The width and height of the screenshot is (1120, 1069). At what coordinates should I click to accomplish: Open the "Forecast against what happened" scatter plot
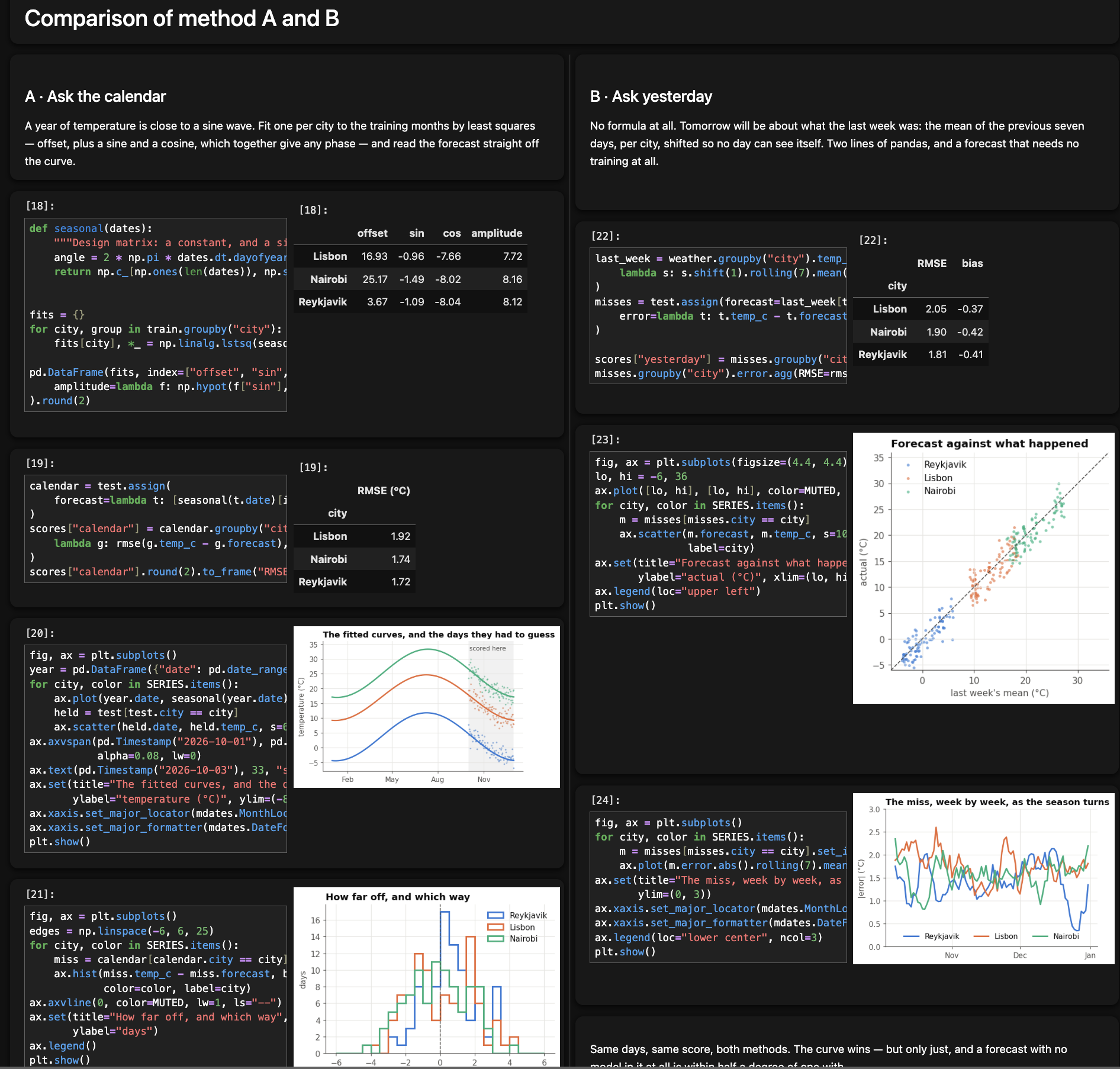click(x=983, y=568)
